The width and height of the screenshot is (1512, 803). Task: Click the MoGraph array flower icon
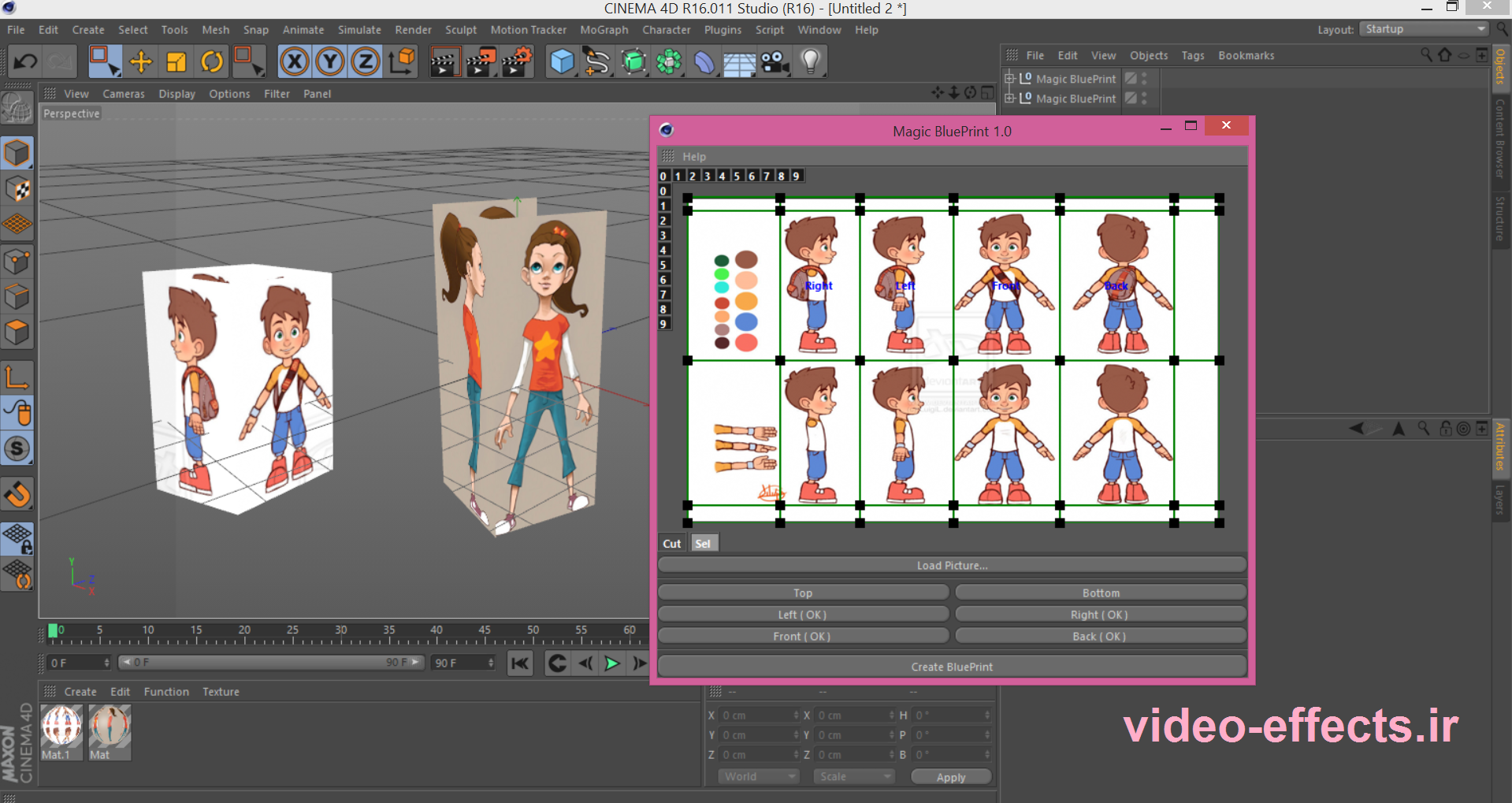pos(669,61)
